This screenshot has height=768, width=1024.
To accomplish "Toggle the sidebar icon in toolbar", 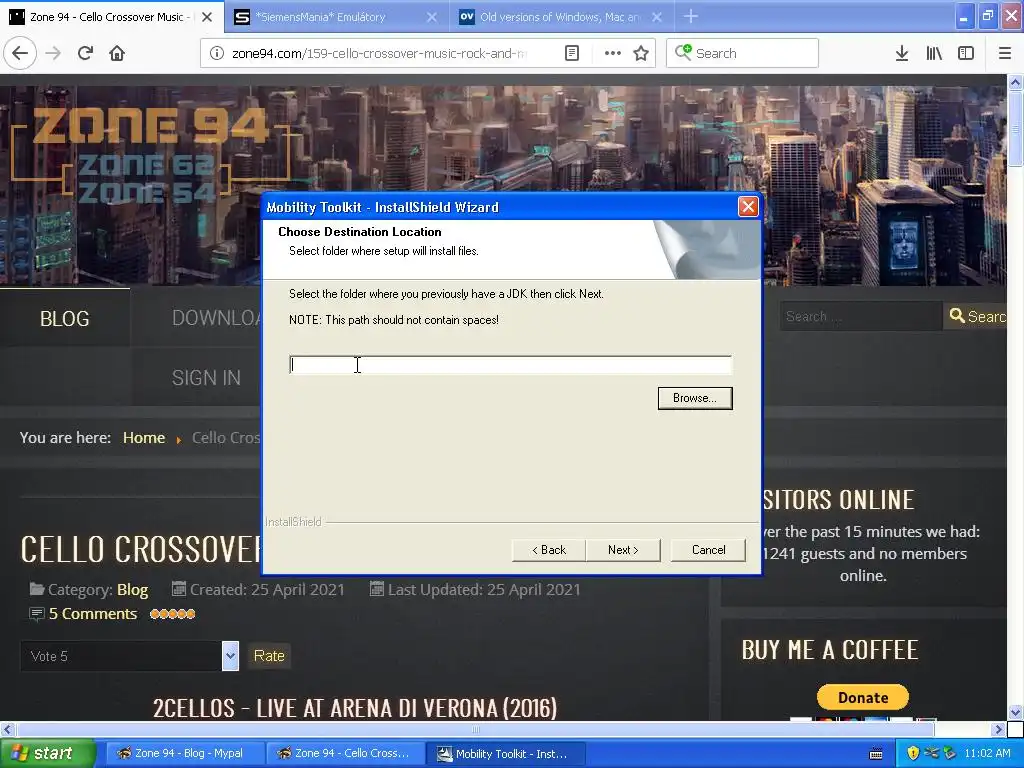I will tap(966, 53).
